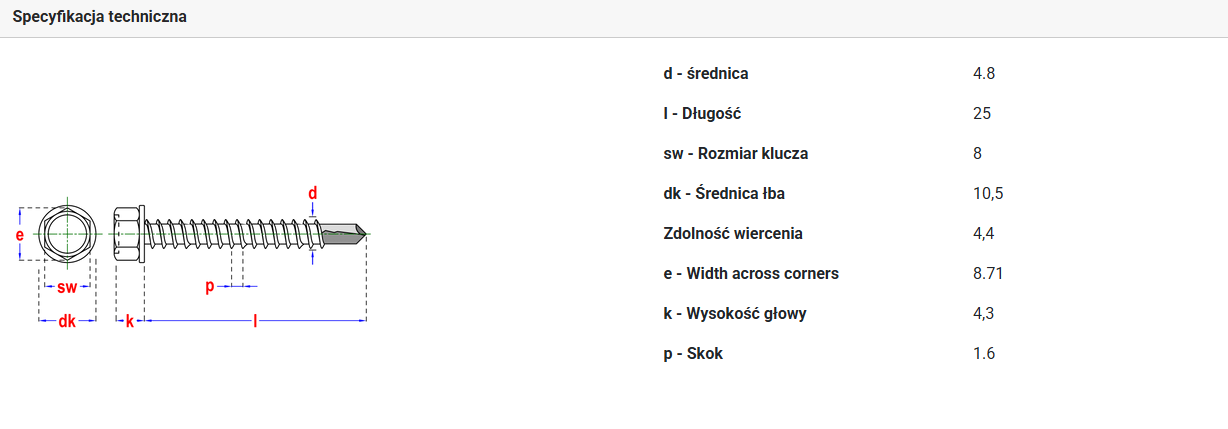The height and width of the screenshot is (429, 1228).
Task: Click the hex head front view diagram
Action: pos(67,236)
